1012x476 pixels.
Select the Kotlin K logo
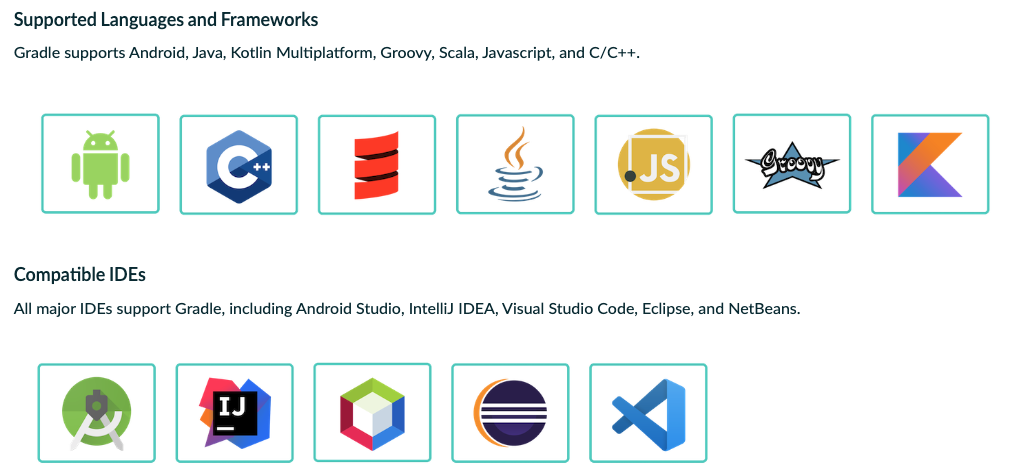[x=930, y=164]
